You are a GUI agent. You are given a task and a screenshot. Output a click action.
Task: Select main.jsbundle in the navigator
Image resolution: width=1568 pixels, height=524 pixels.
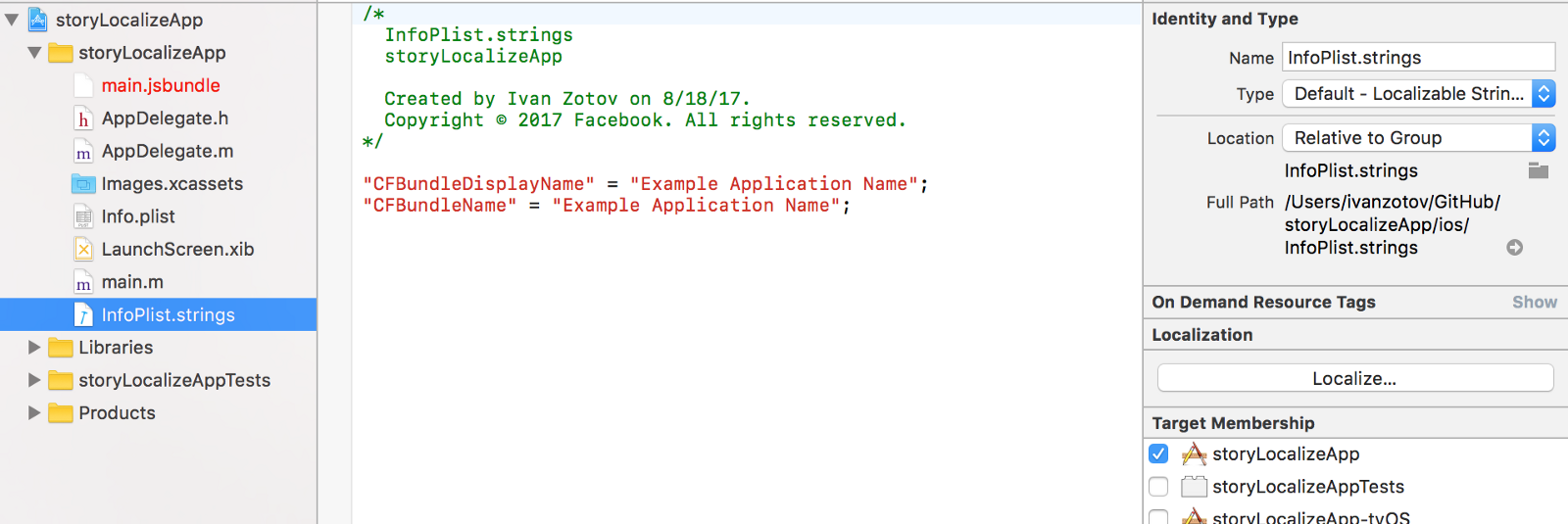coord(161,86)
